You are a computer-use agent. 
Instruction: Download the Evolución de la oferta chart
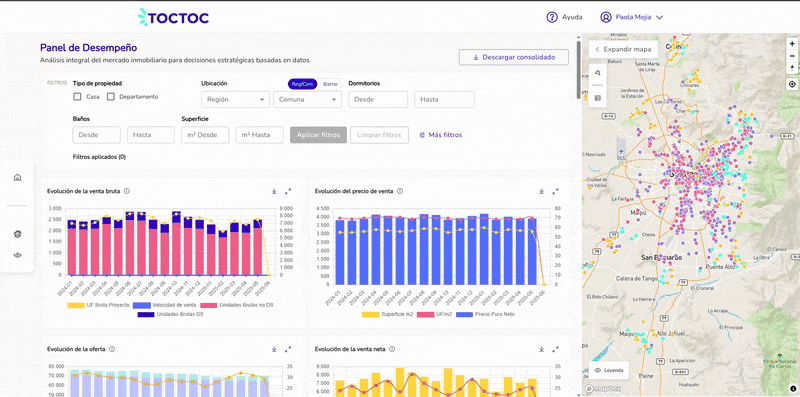point(274,349)
